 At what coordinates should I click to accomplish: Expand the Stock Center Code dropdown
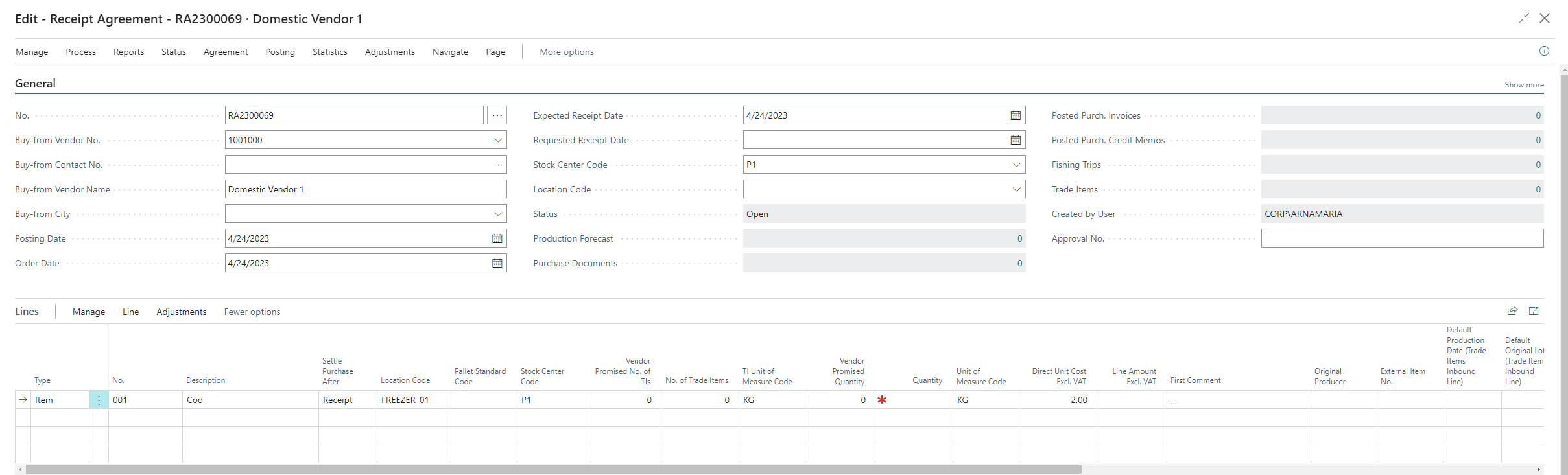pos(1016,165)
